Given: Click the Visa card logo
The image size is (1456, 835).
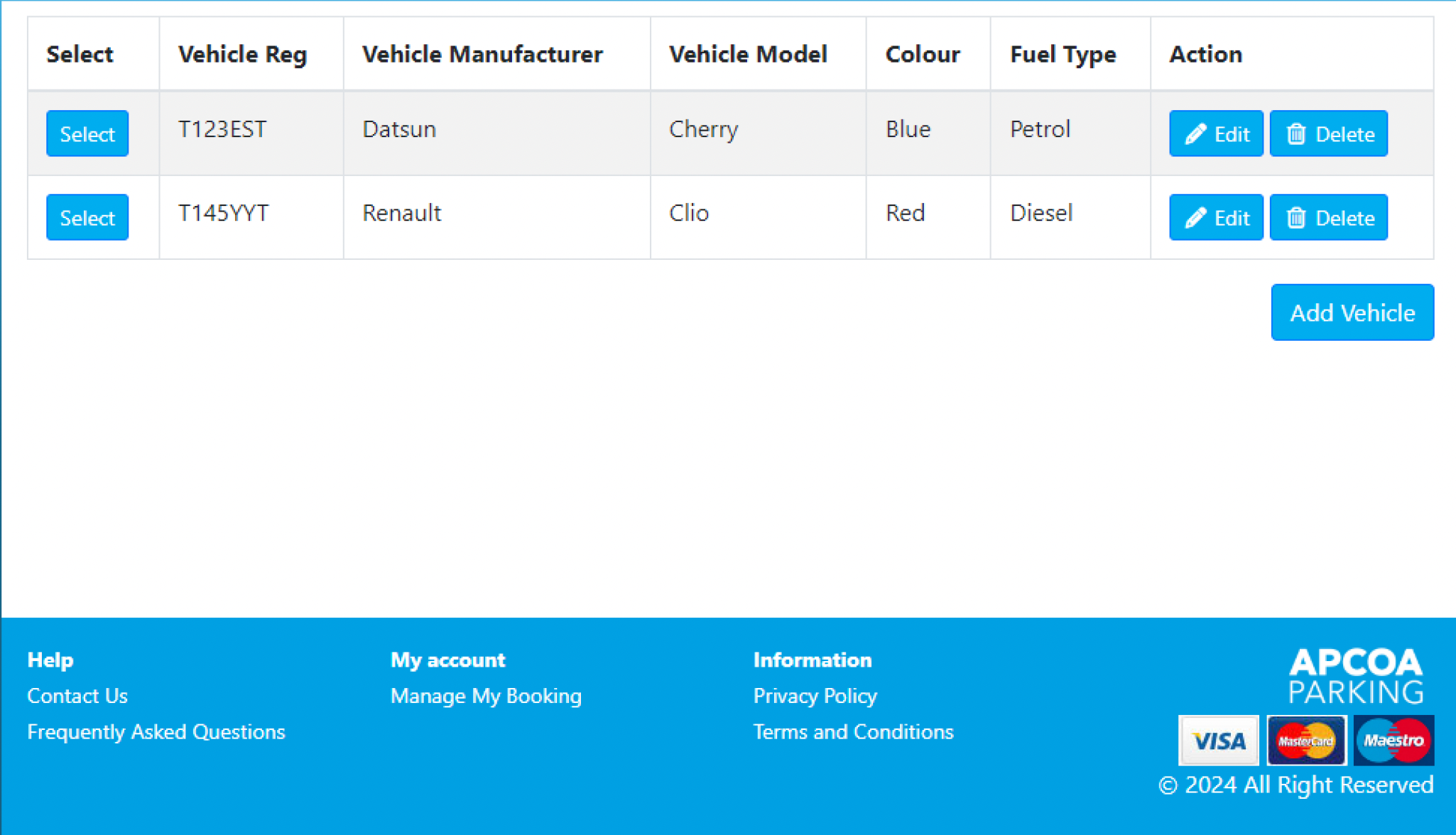Looking at the screenshot, I should pyautogui.click(x=1219, y=741).
